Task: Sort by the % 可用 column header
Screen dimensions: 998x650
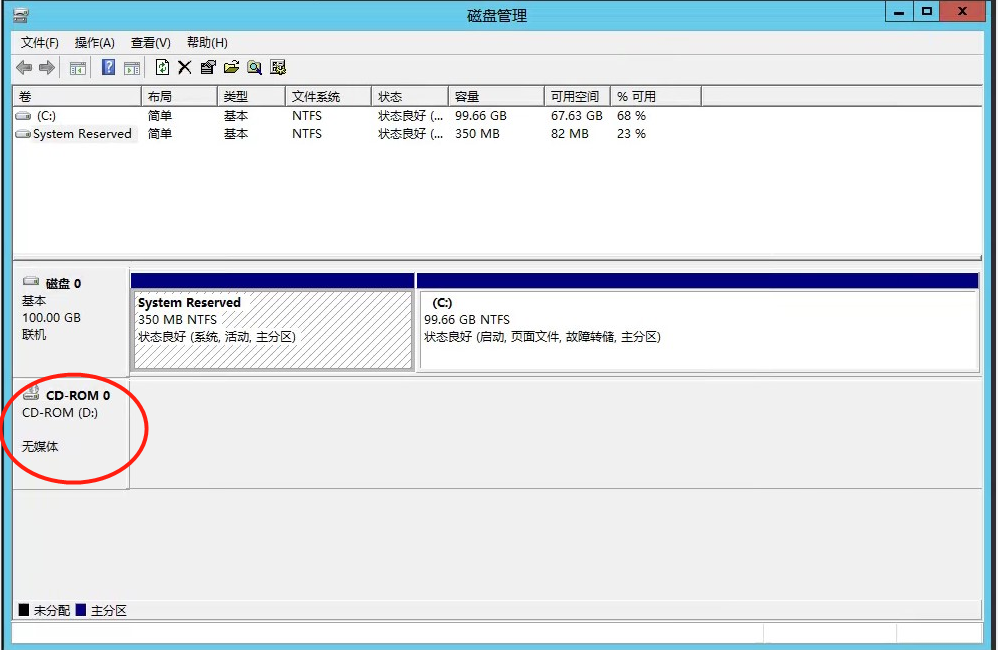Action: click(656, 97)
